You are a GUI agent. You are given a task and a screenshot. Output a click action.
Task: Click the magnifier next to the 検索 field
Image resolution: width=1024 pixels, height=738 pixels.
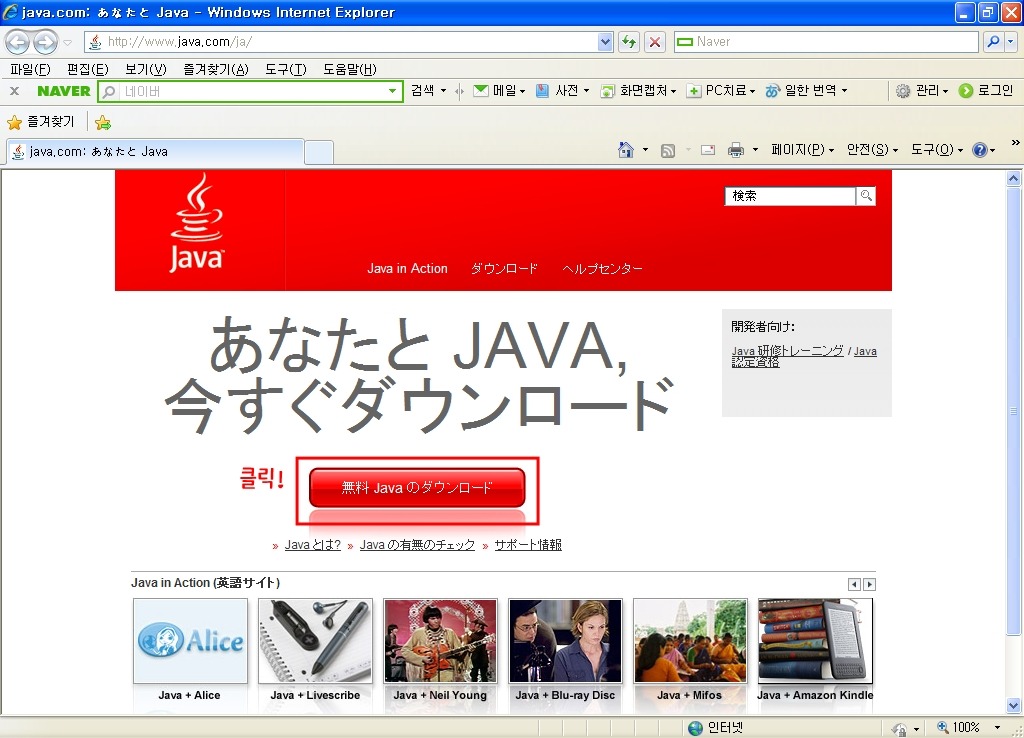click(866, 195)
